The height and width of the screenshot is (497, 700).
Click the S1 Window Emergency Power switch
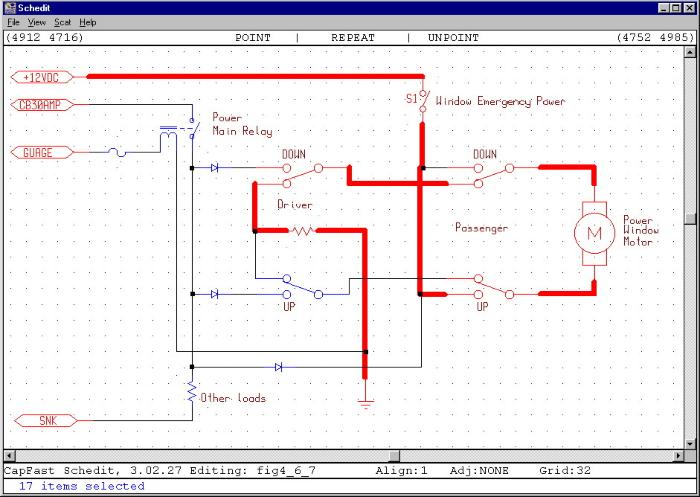pyautogui.click(x=423, y=102)
